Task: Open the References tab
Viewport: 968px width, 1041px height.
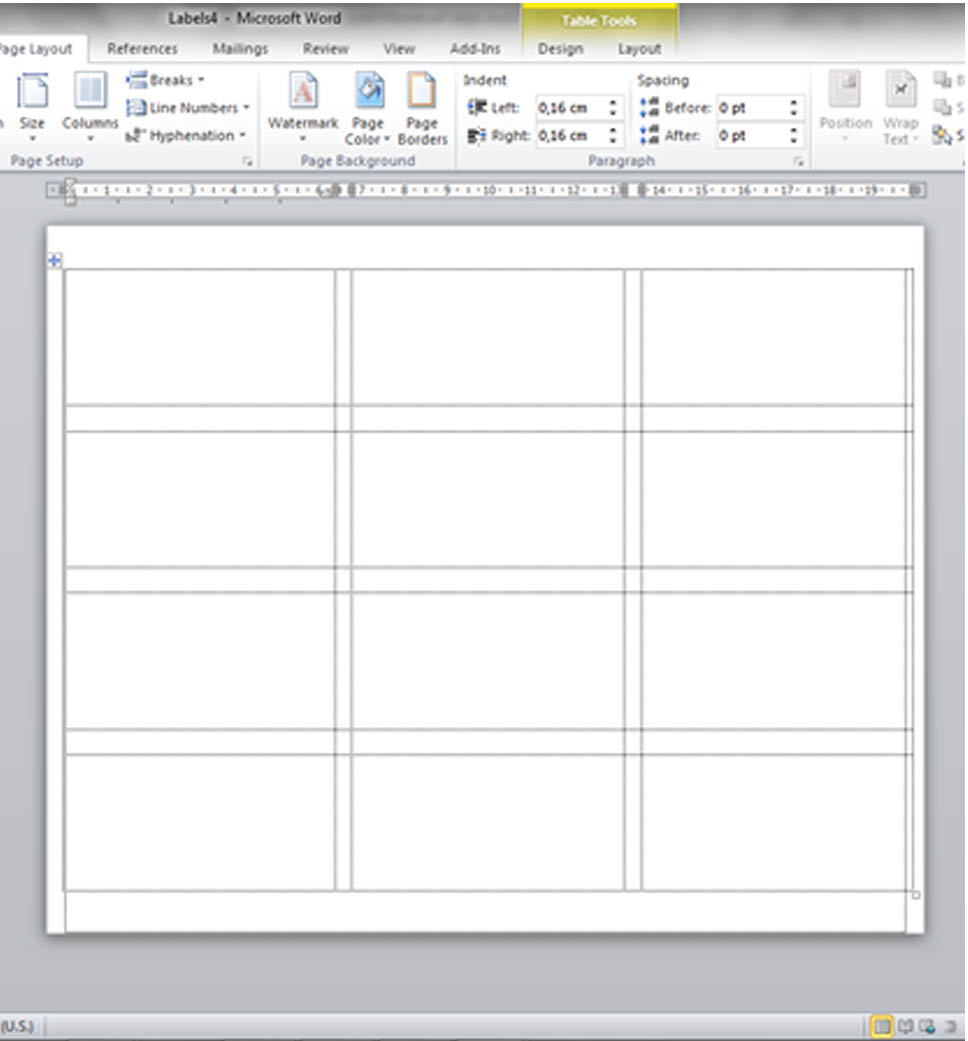Action: [x=142, y=49]
